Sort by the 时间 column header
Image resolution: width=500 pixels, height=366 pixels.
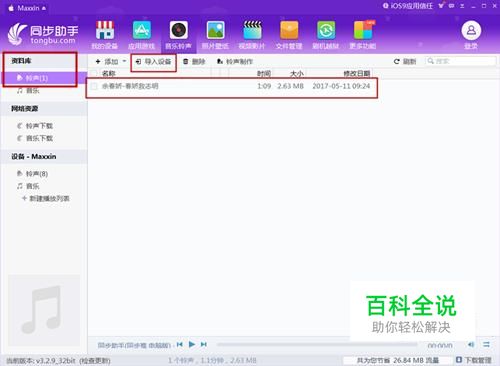point(264,73)
